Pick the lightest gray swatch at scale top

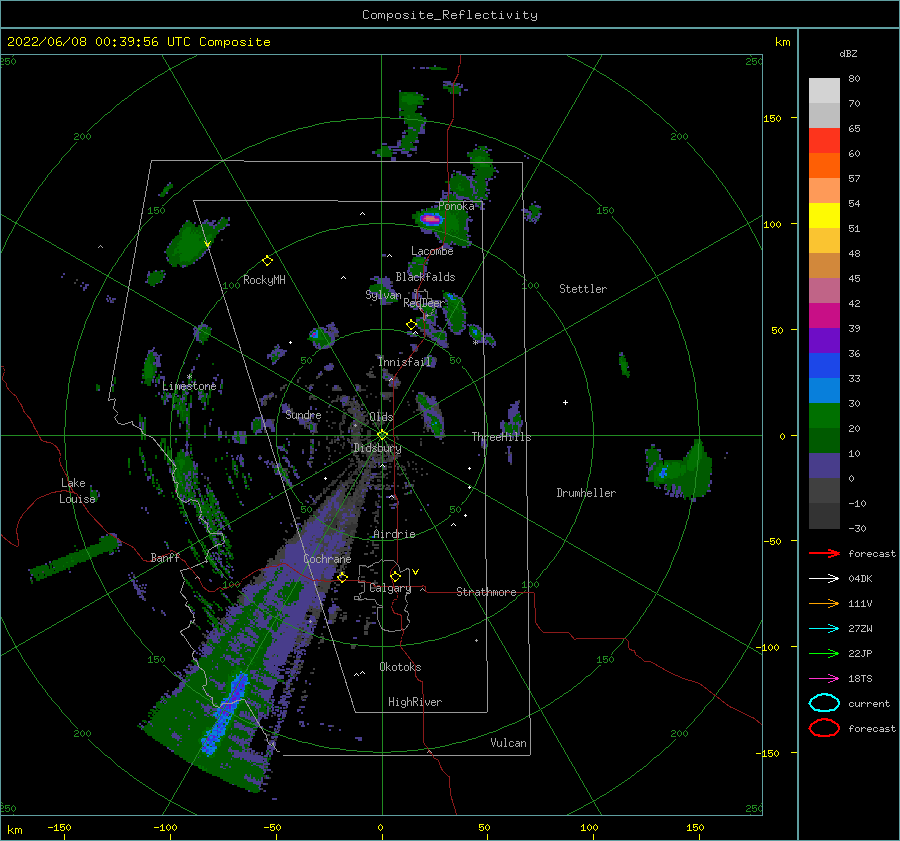[x=824, y=91]
